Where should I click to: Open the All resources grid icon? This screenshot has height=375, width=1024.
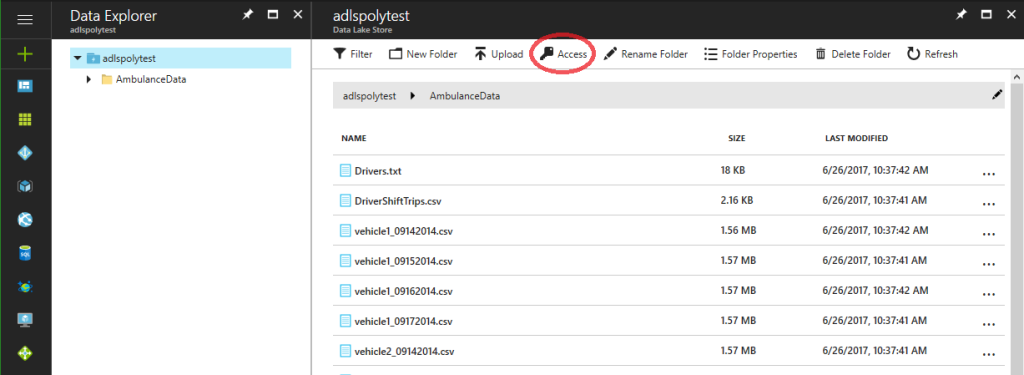(x=25, y=120)
